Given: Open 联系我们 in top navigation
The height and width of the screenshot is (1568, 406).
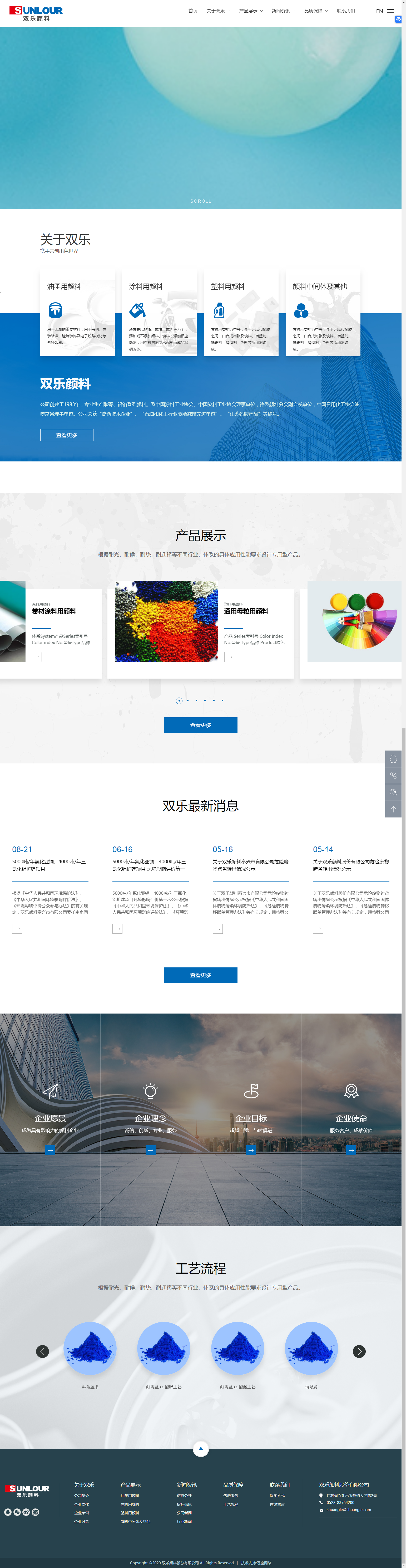Looking at the screenshot, I should (346, 11).
